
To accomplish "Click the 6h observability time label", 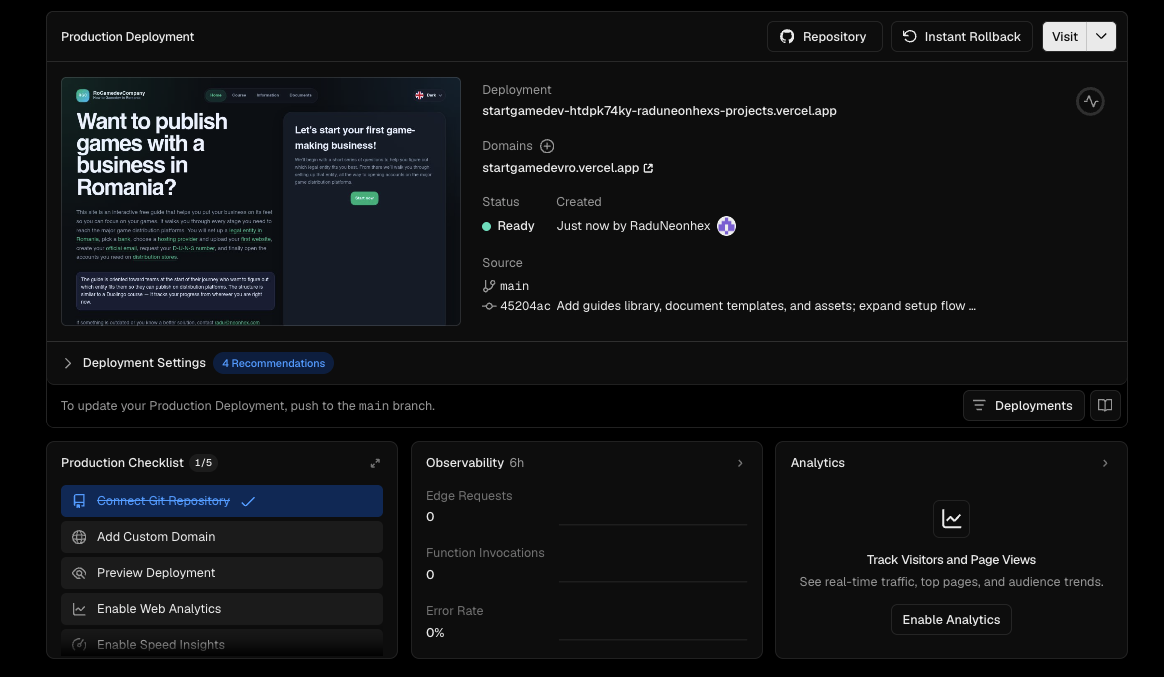I will pos(517,462).
